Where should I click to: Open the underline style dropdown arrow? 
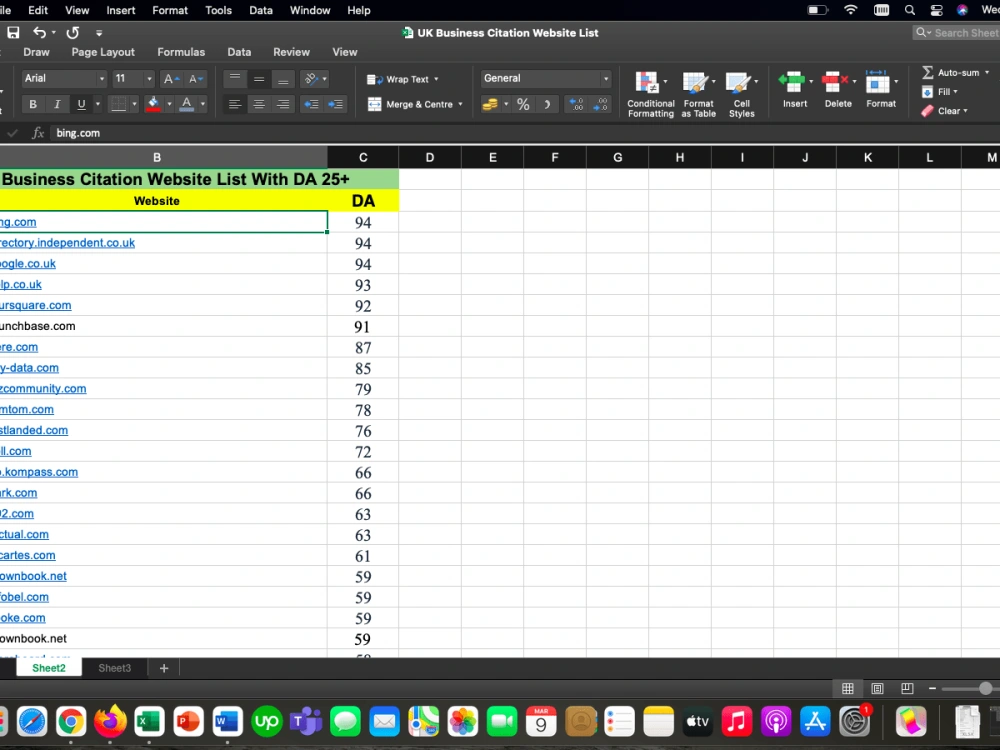(x=98, y=104)
